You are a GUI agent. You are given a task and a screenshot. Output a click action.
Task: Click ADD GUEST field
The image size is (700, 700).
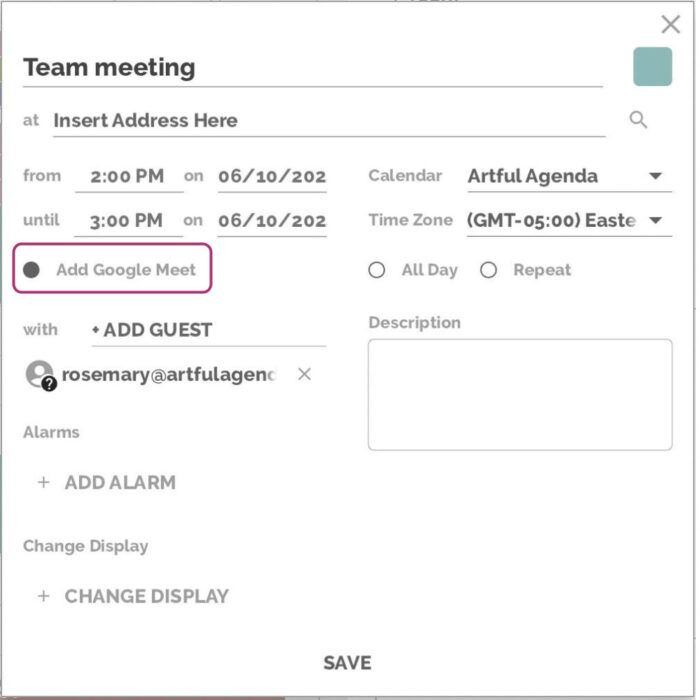pos(208,330)
